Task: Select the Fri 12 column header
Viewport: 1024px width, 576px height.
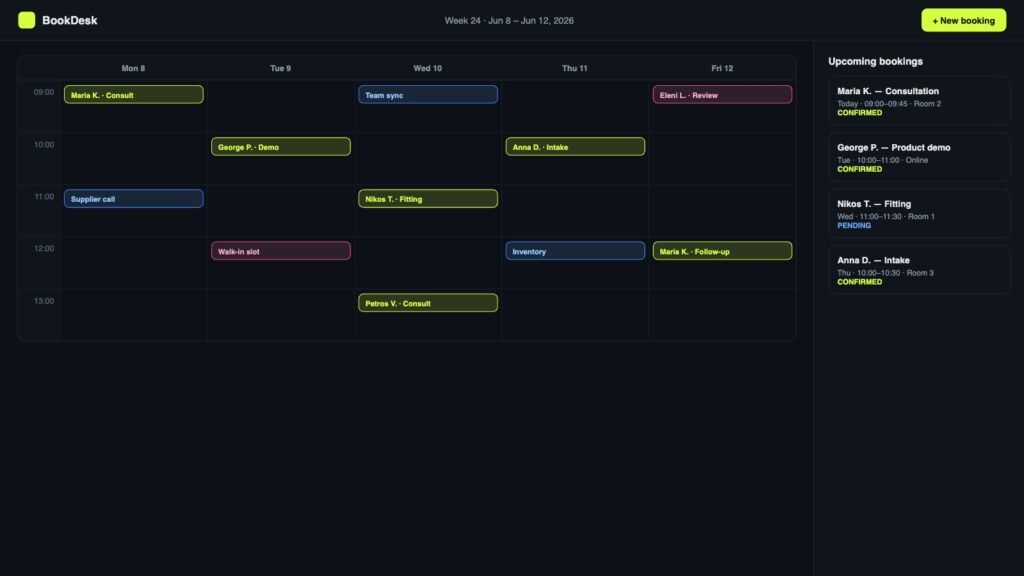Action: tap(722, 68)
